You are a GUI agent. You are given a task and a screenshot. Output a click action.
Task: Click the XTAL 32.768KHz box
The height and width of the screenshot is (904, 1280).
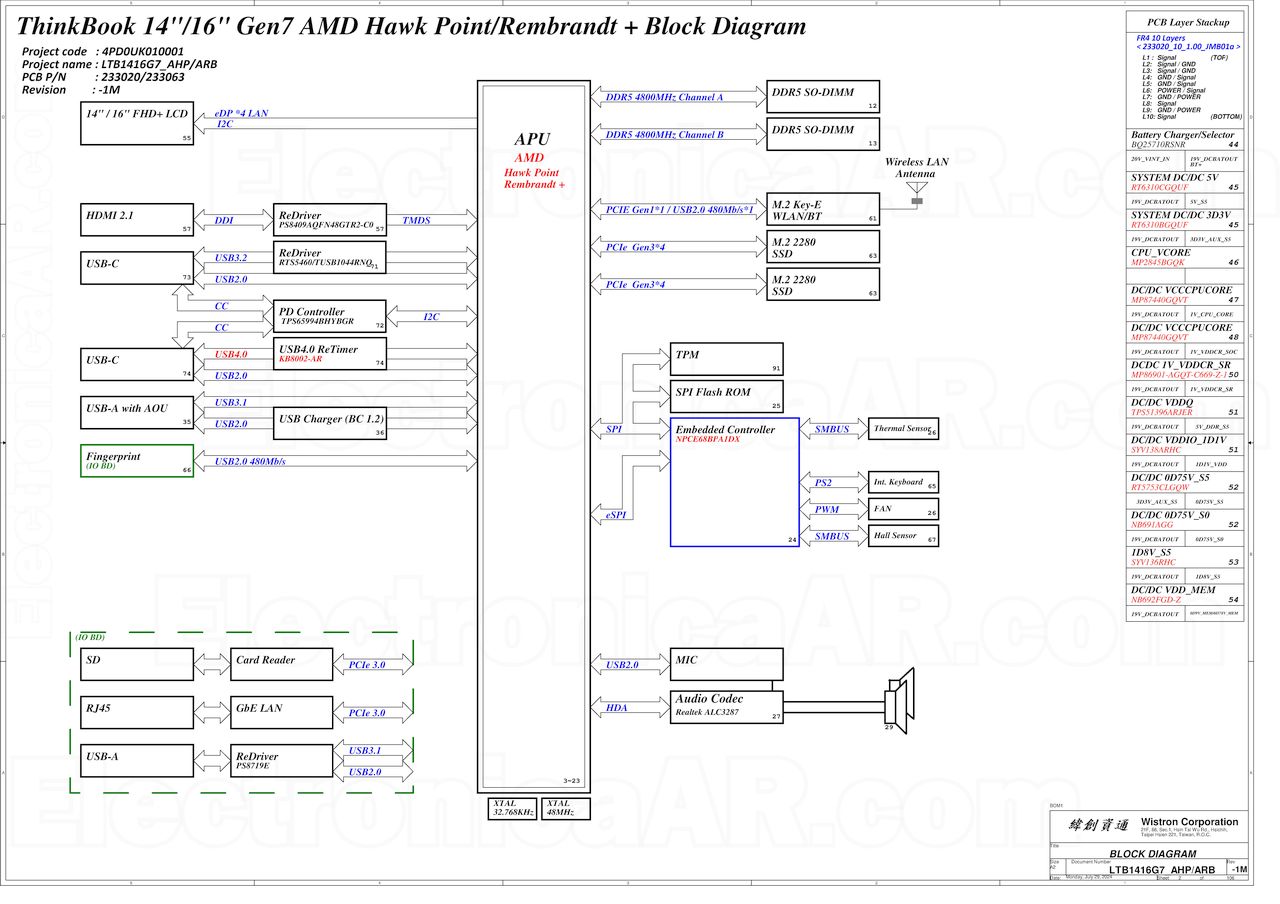pos(513,808)
